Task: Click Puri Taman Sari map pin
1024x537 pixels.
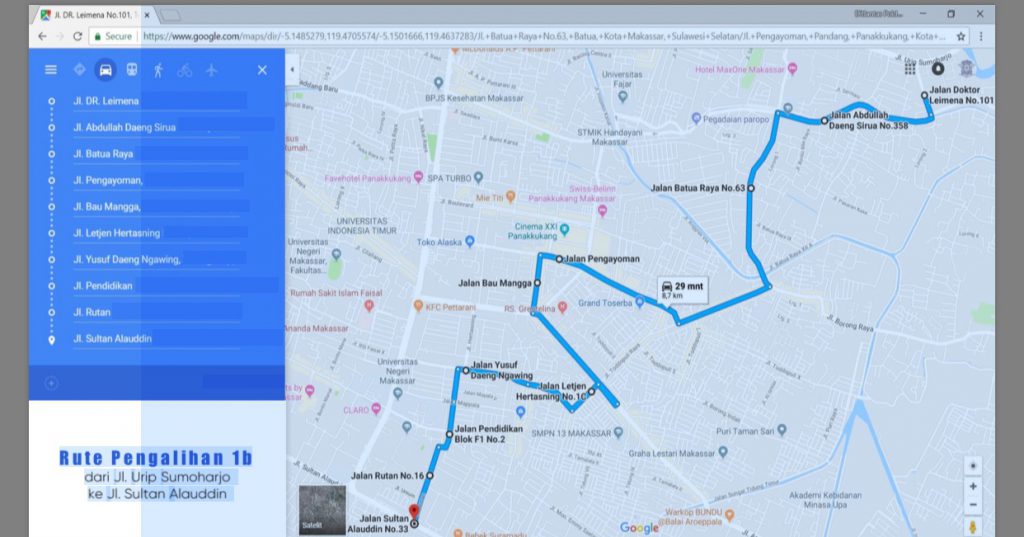Action: [782, 429]
